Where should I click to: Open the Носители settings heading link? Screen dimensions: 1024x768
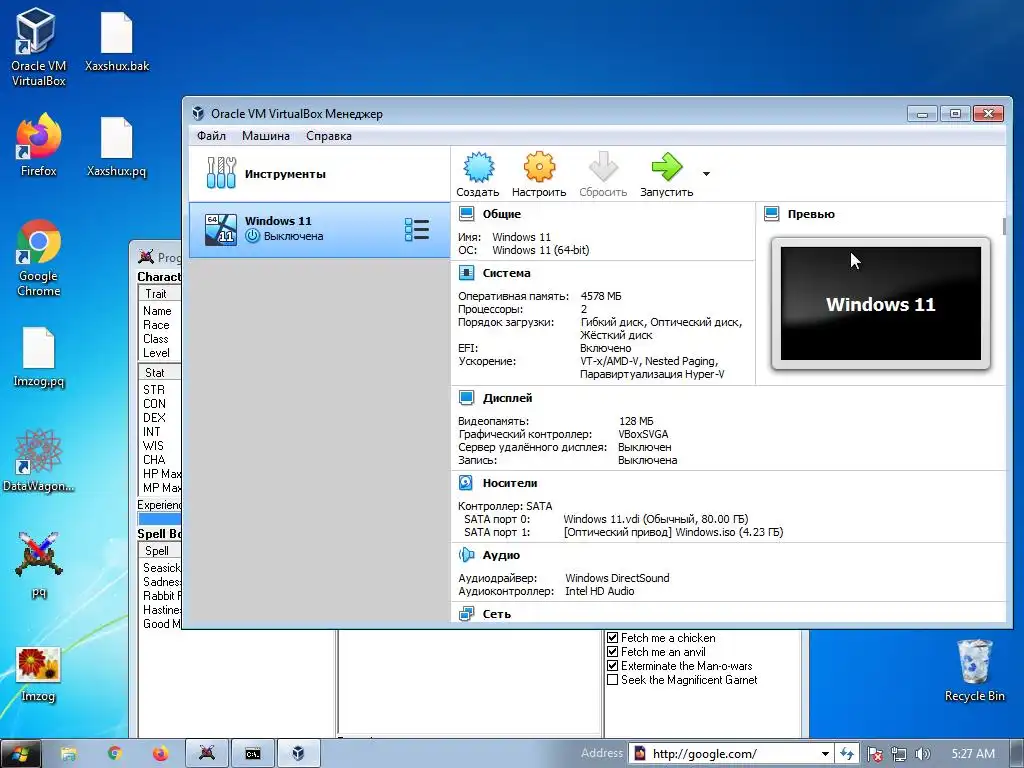click(509, 483)
